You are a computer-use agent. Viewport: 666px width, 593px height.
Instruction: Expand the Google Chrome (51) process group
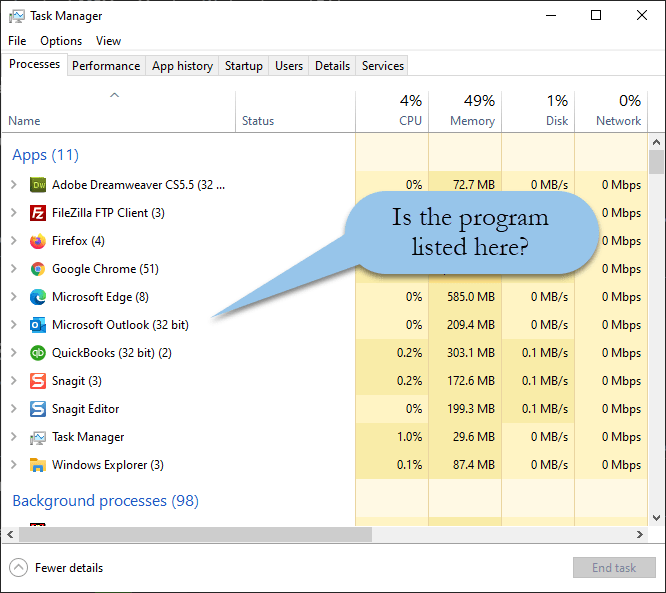[x=14, y=269]
